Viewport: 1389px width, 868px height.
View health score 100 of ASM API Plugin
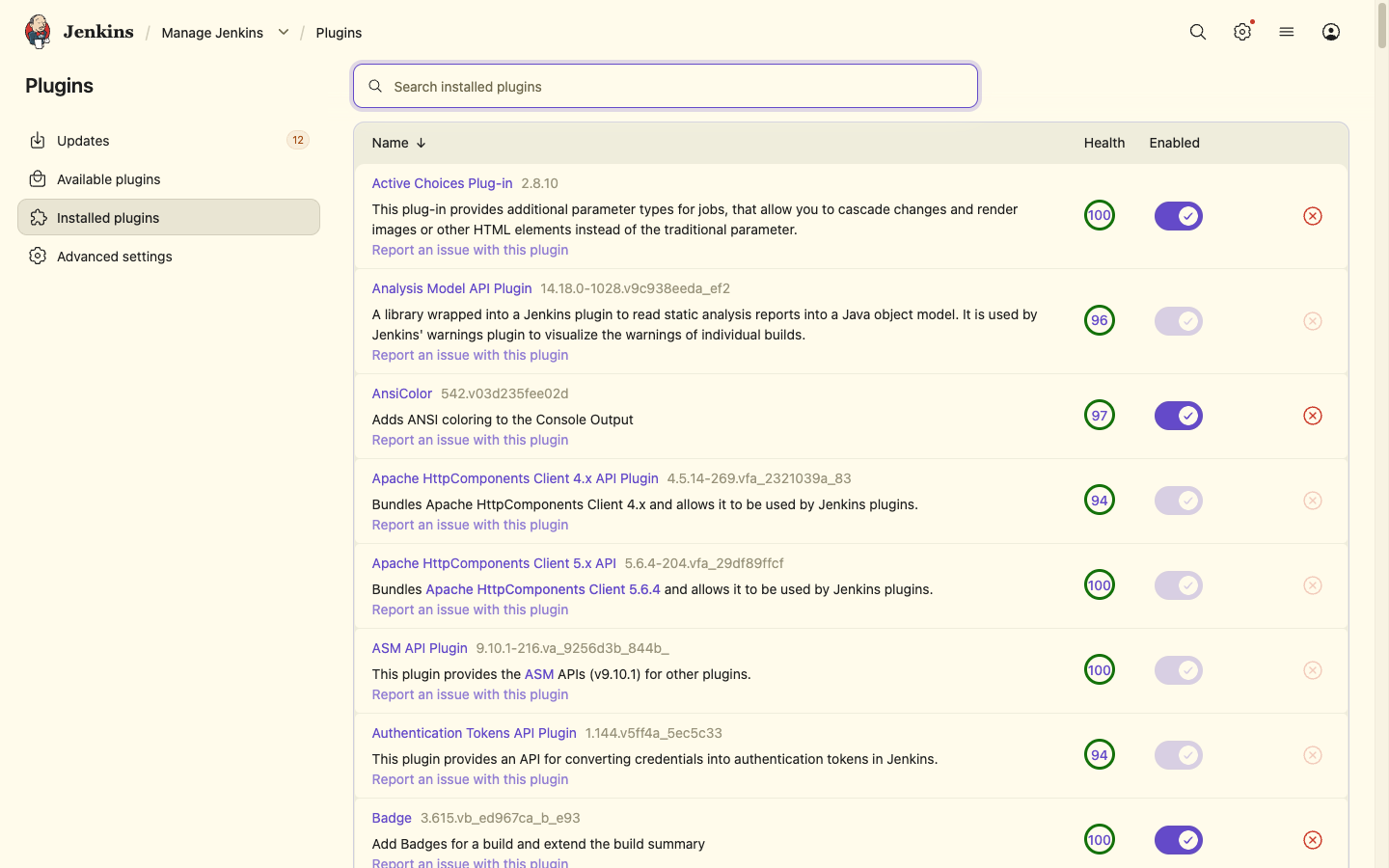pos(1100,669)
